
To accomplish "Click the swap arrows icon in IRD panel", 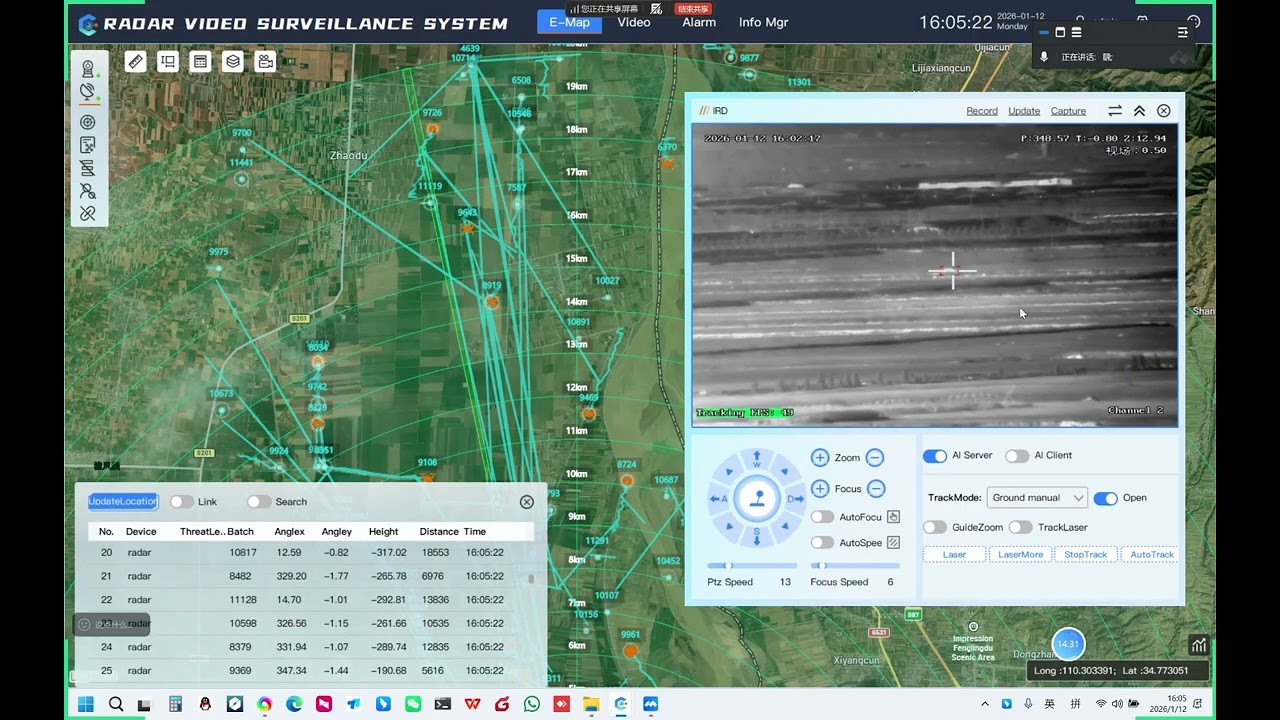I will point(1115,111).
